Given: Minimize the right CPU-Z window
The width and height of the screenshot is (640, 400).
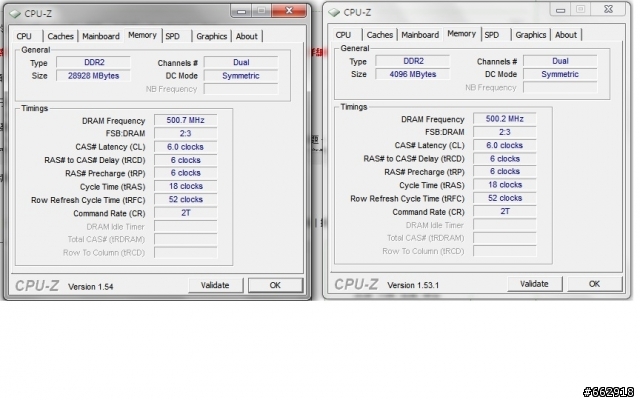Looking at the screenshot, I should click(x=560, y=10).
